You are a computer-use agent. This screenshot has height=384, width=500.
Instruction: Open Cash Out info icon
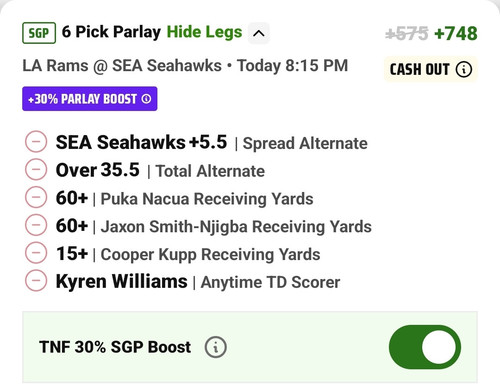[x=464, y=69]
